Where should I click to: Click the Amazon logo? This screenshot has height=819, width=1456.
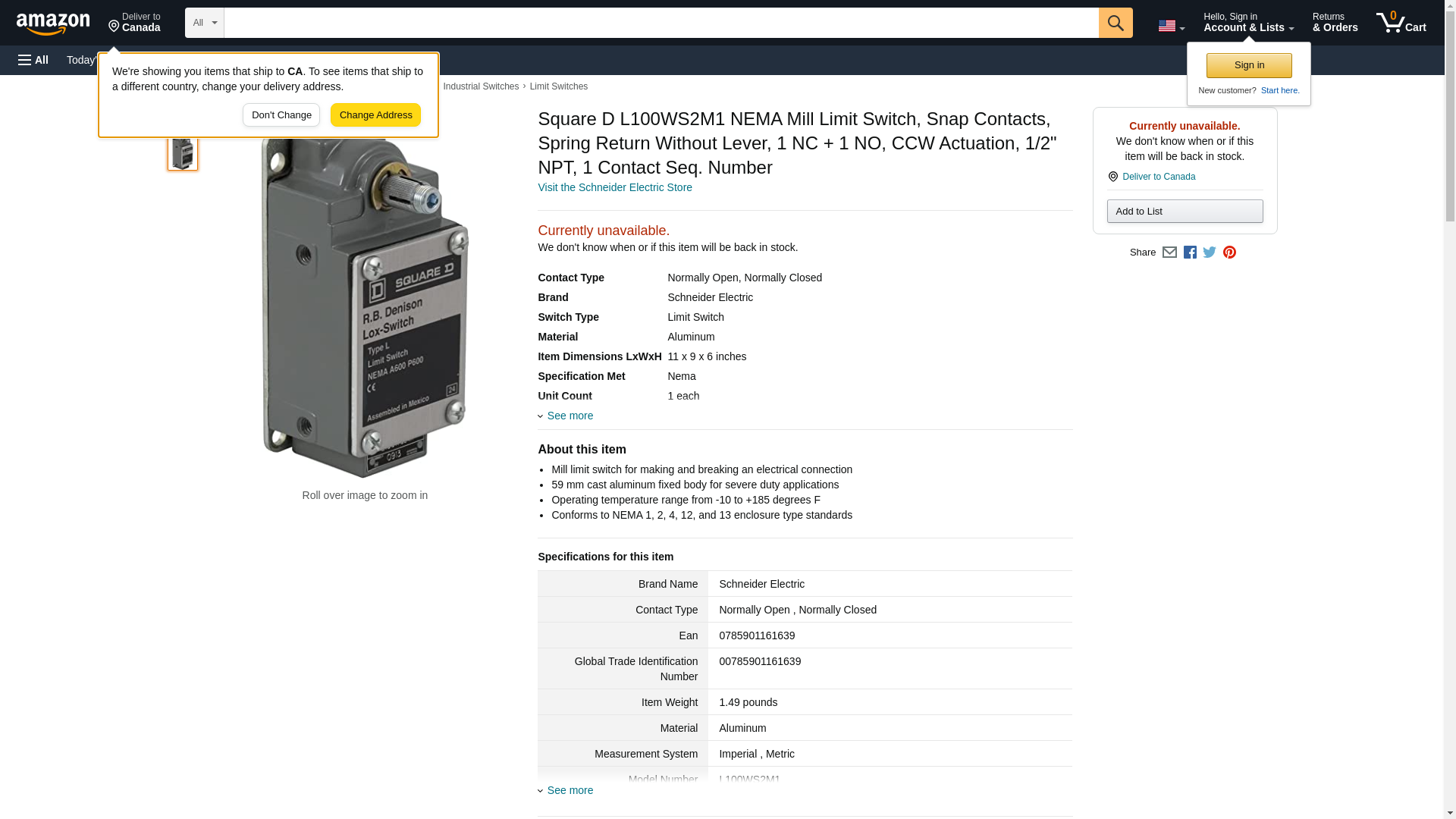click(x=53, y=24)
